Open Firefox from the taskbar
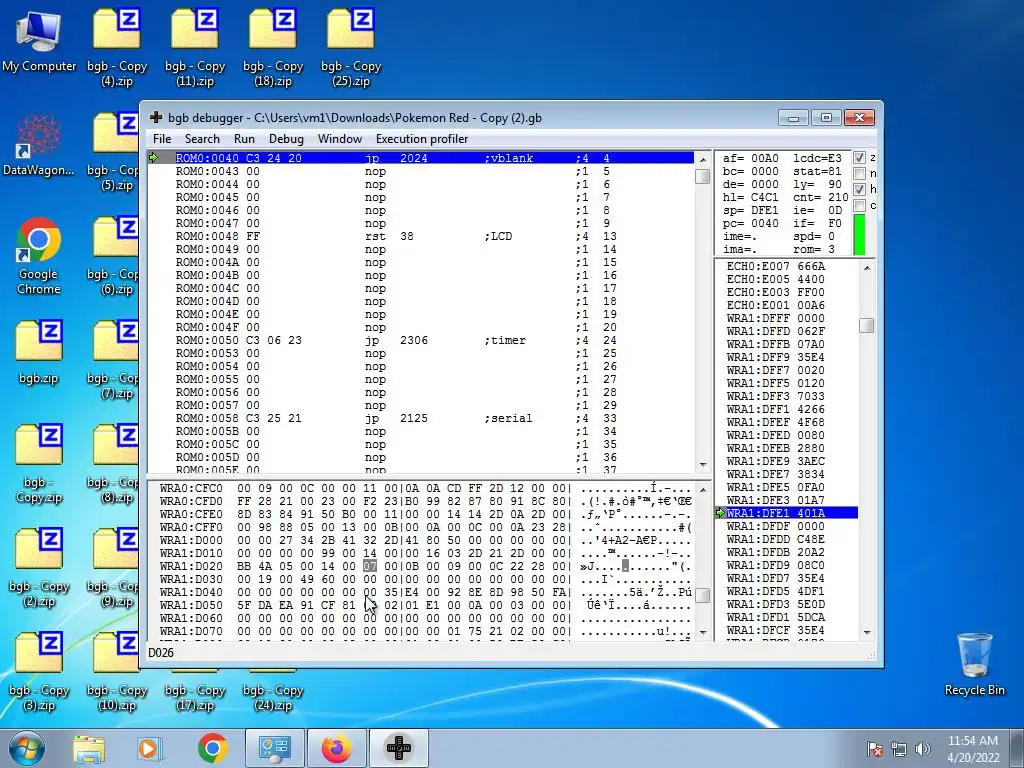1024x768 pixels. point(336,748)
